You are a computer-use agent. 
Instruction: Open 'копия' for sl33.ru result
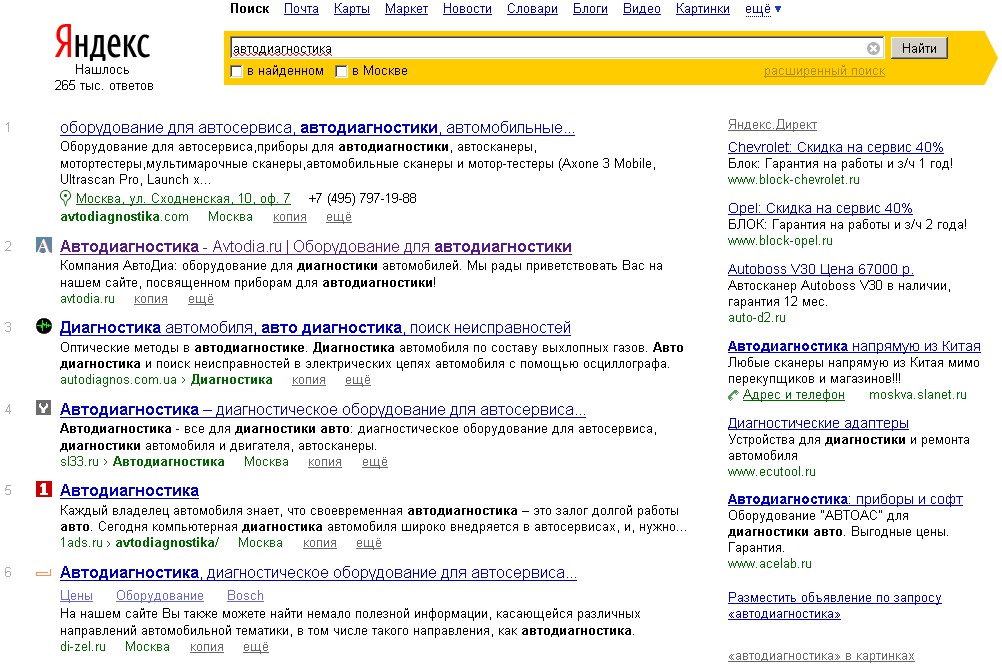point(325,462)
